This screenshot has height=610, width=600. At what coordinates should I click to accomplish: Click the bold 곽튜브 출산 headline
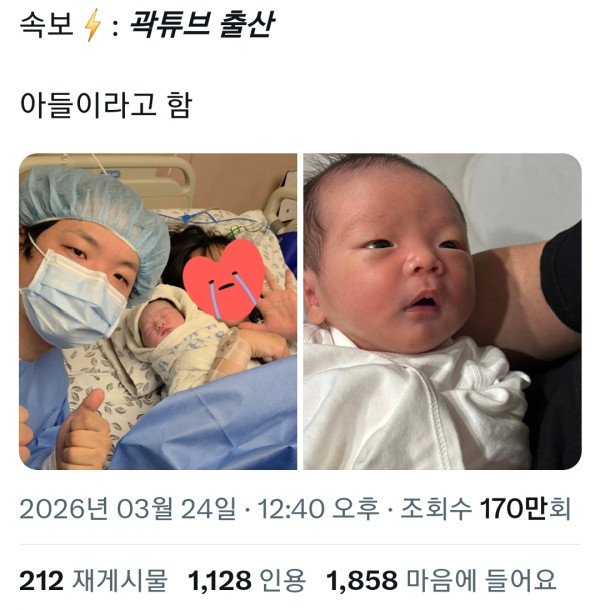coord(202,25)
